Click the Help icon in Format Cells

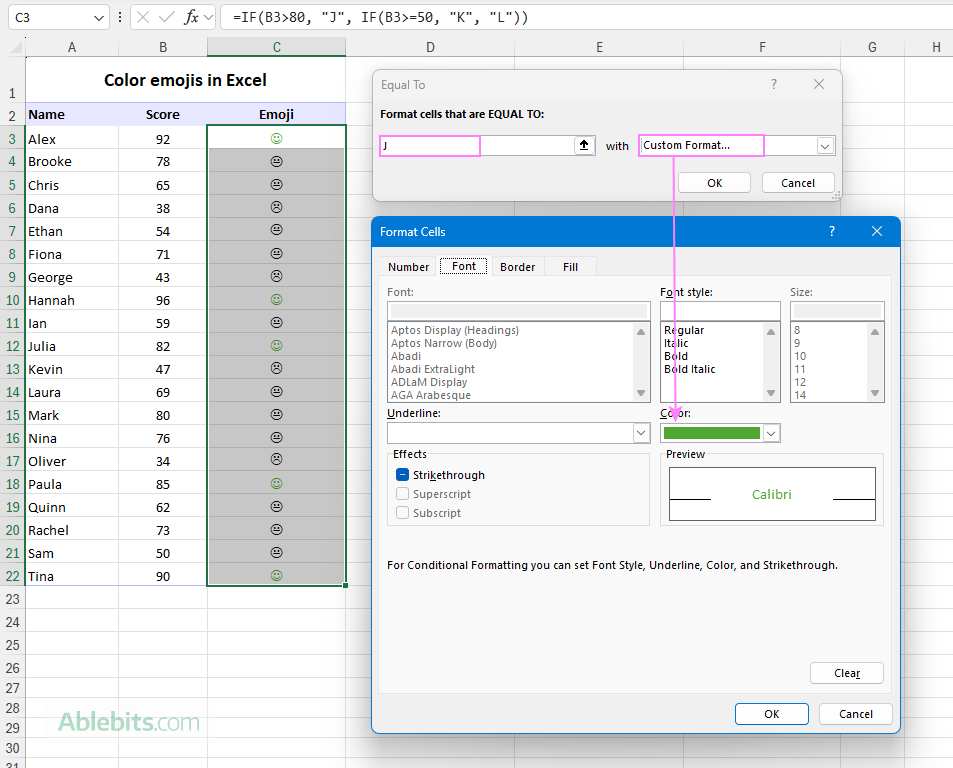click(831, 231)
